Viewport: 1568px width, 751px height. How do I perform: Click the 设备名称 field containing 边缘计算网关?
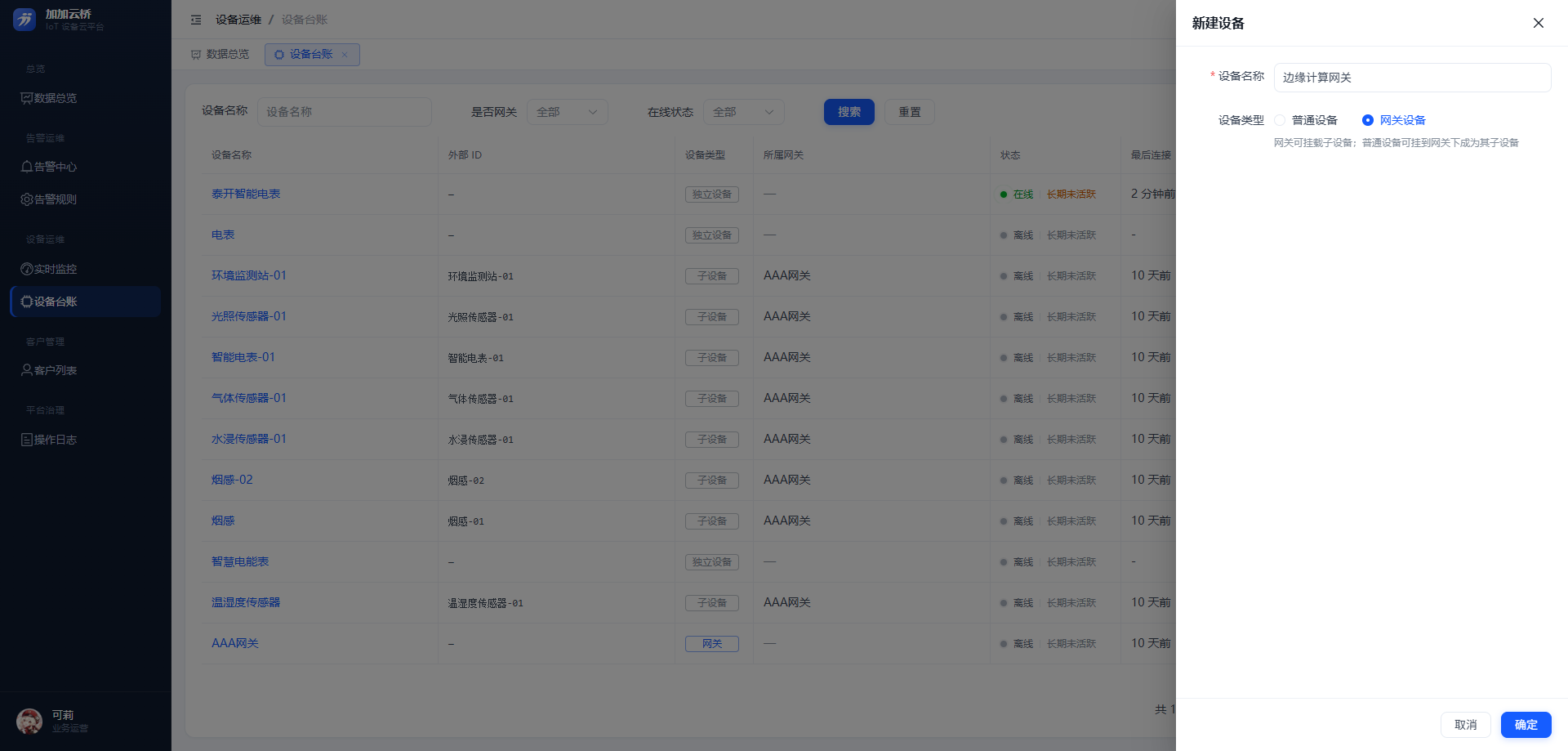tap(1412, 78)
